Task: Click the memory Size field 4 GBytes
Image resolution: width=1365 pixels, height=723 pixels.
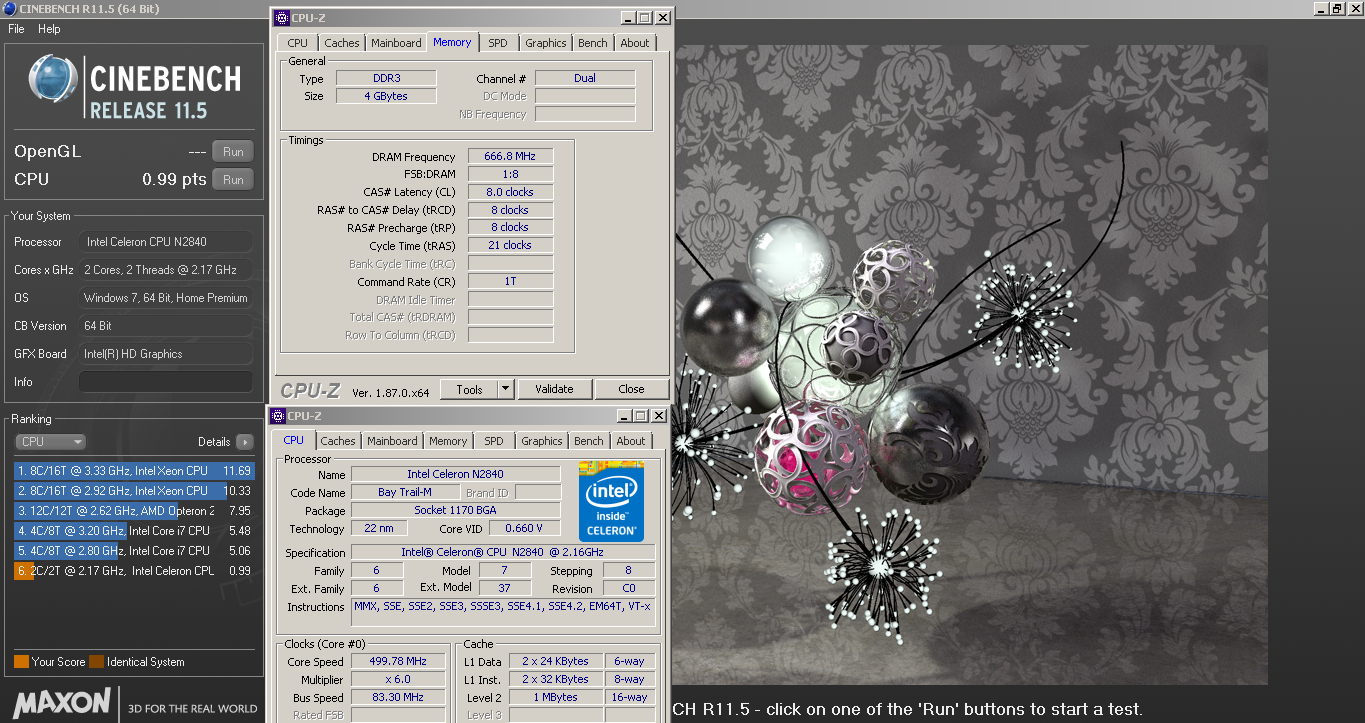Action: (x=385, y=96)
